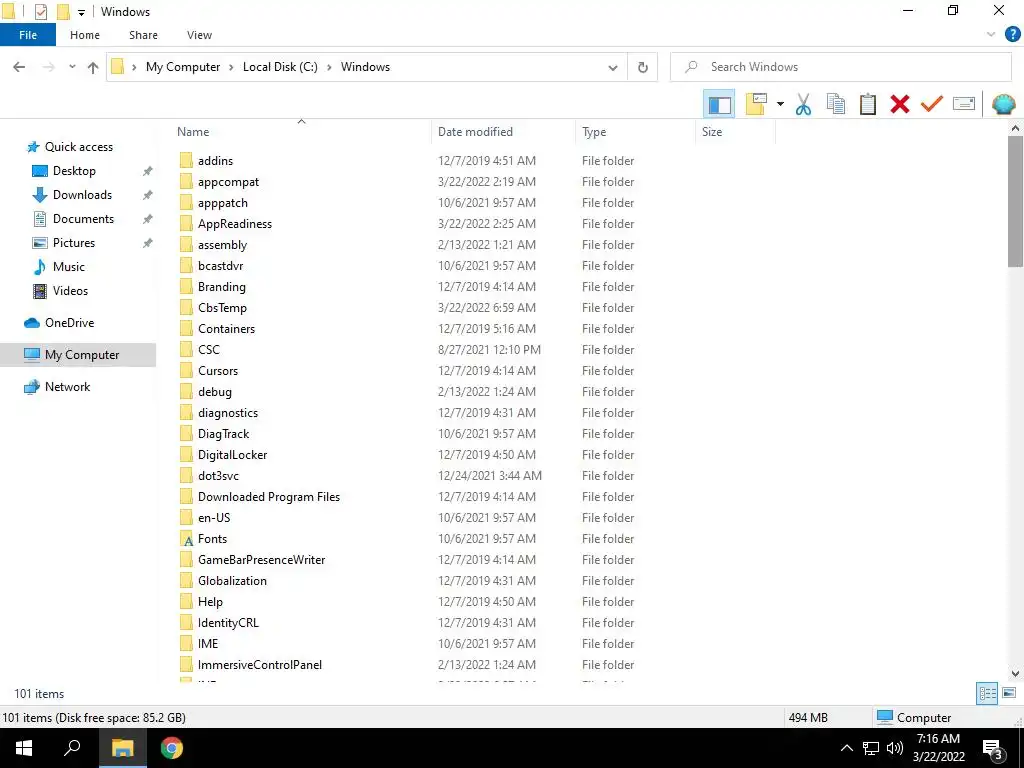
Task: Select the IdentityCRL folder icon
Action: (x=186, y=623)
